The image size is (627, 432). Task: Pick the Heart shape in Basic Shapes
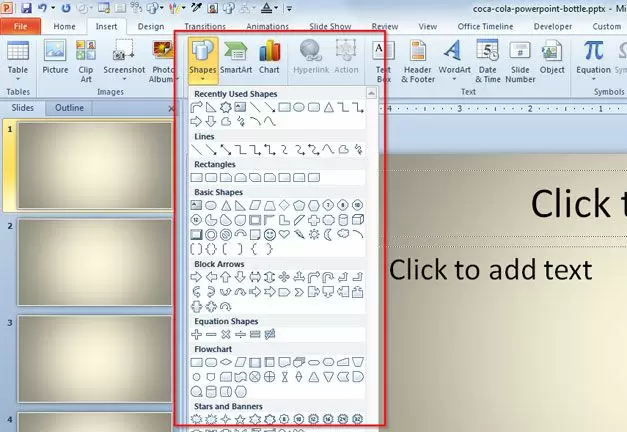pos(286,234)
